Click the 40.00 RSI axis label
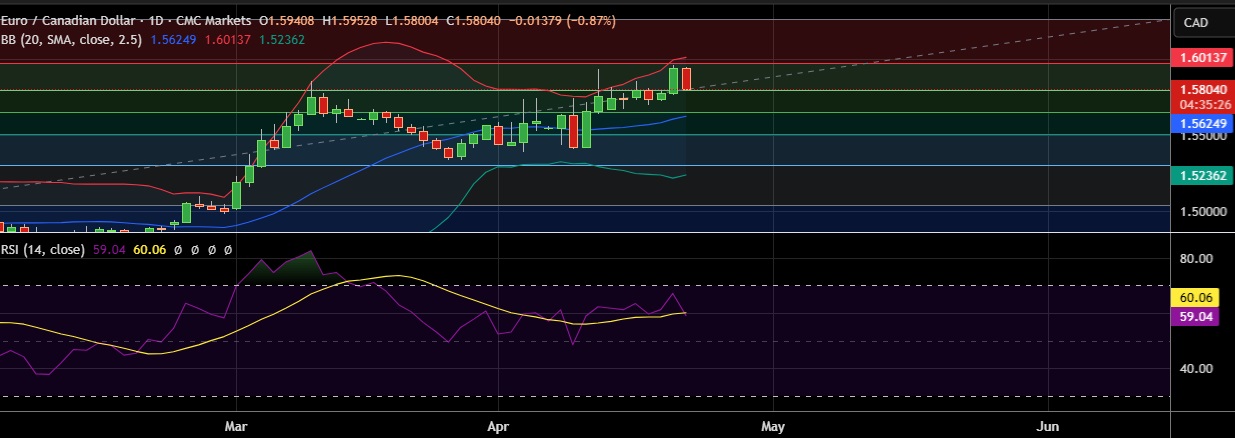The image size is (1235, 438). click(x=1197, y=368)
